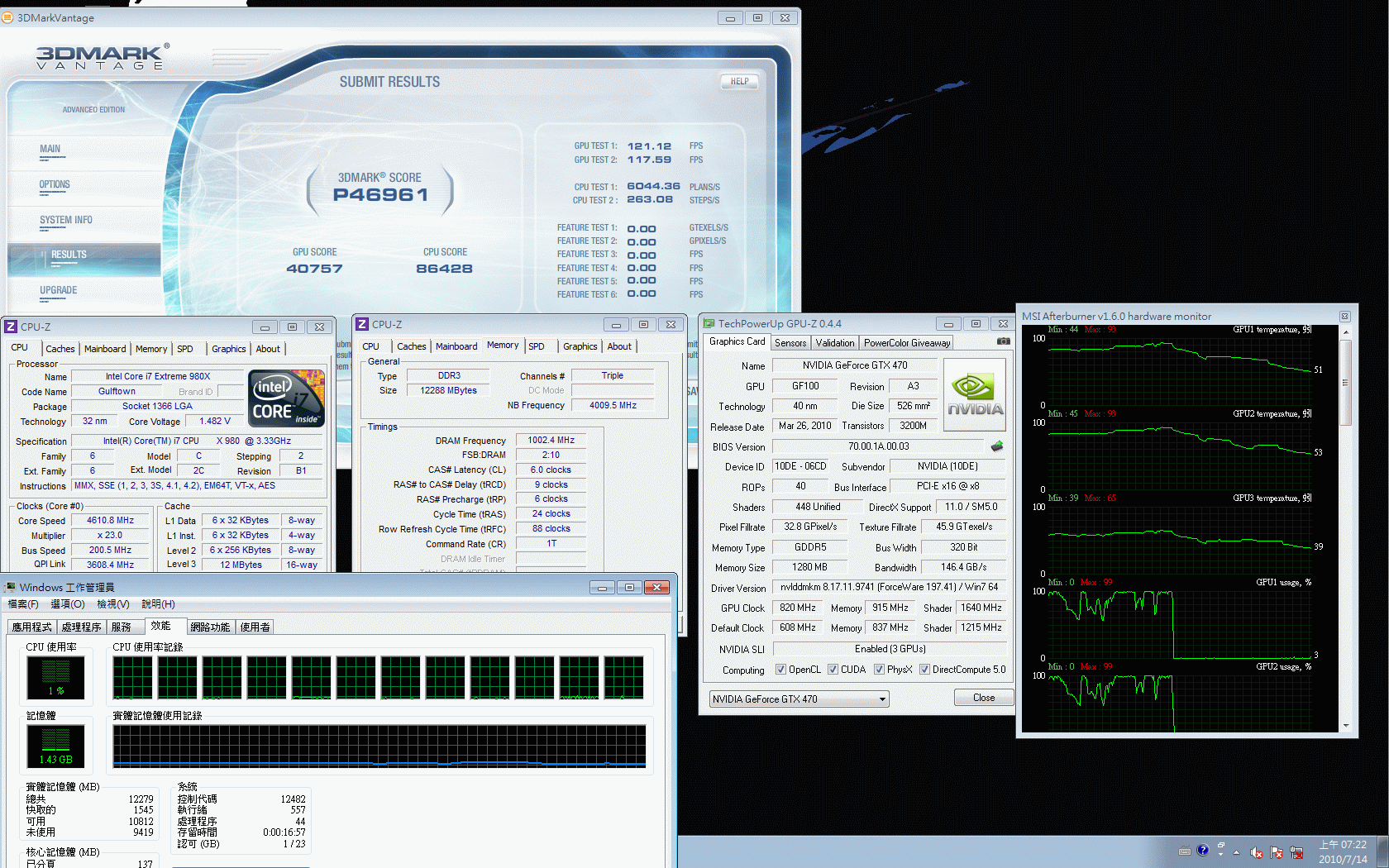Open About tab in left CPU-Z

point(268,349)
